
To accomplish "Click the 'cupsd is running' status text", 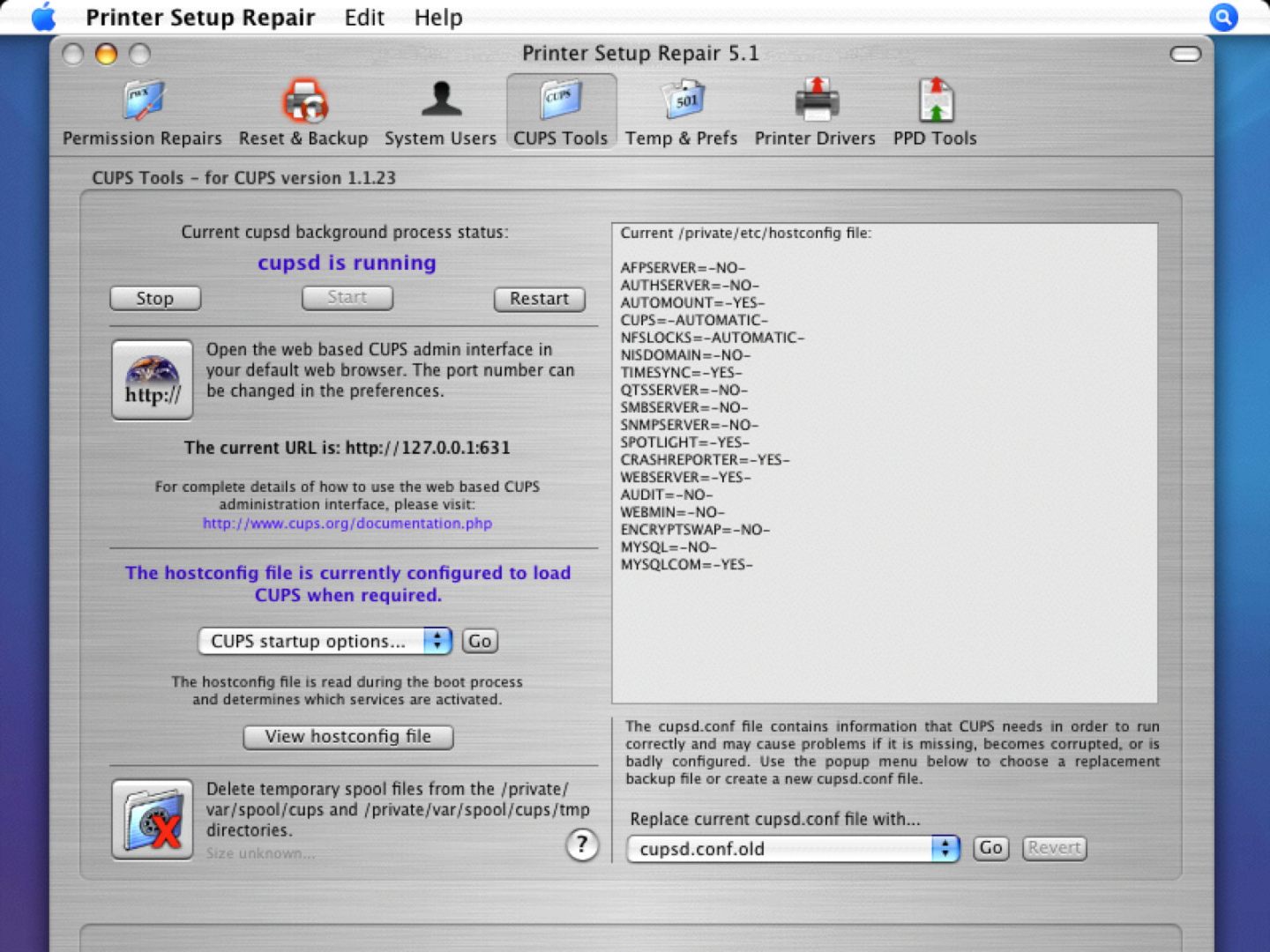I will (347, 263).
